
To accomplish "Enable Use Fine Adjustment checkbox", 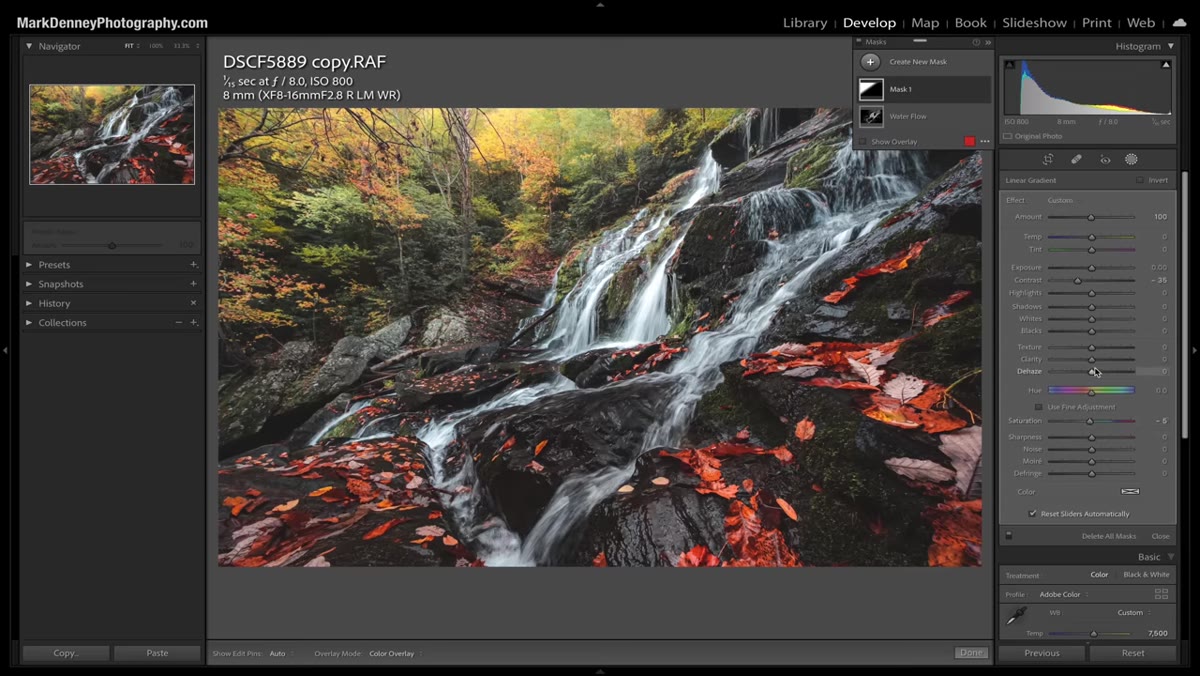I will pos(1039,407).
